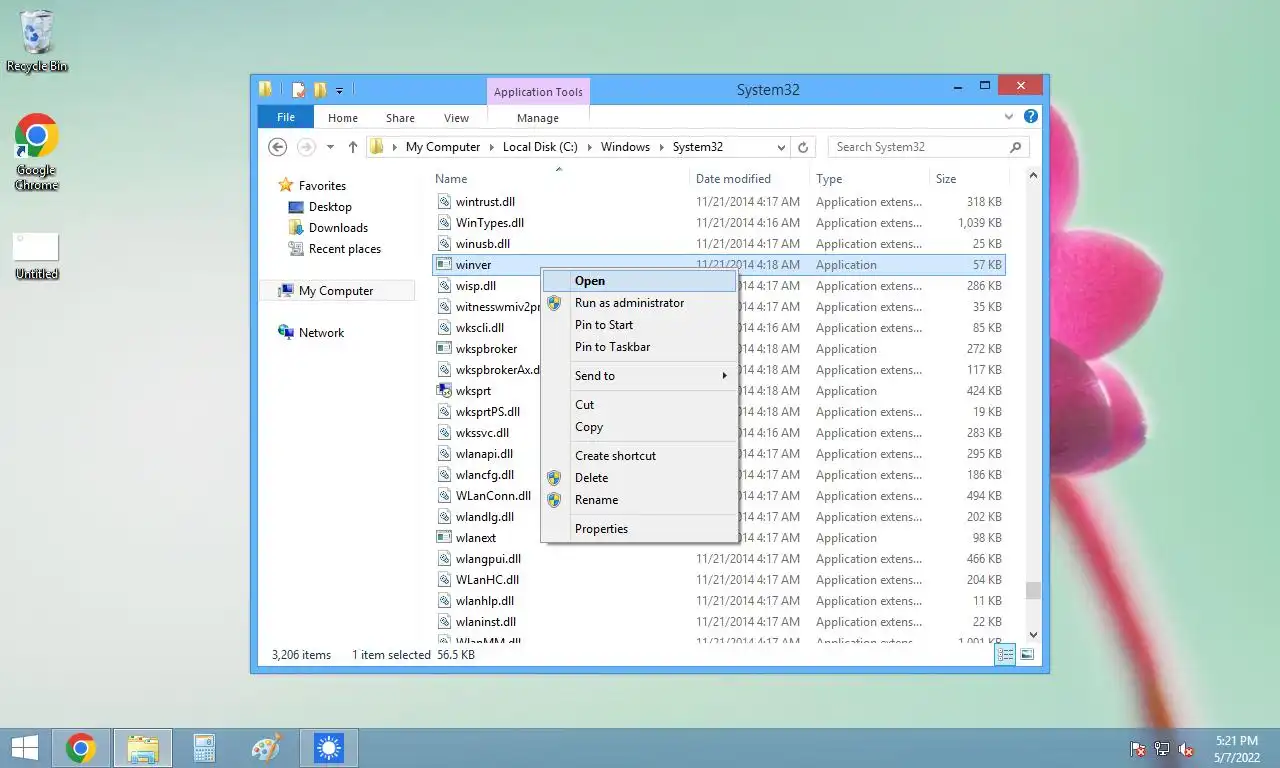Open Recent places in the navigation pane

(344, 249)
